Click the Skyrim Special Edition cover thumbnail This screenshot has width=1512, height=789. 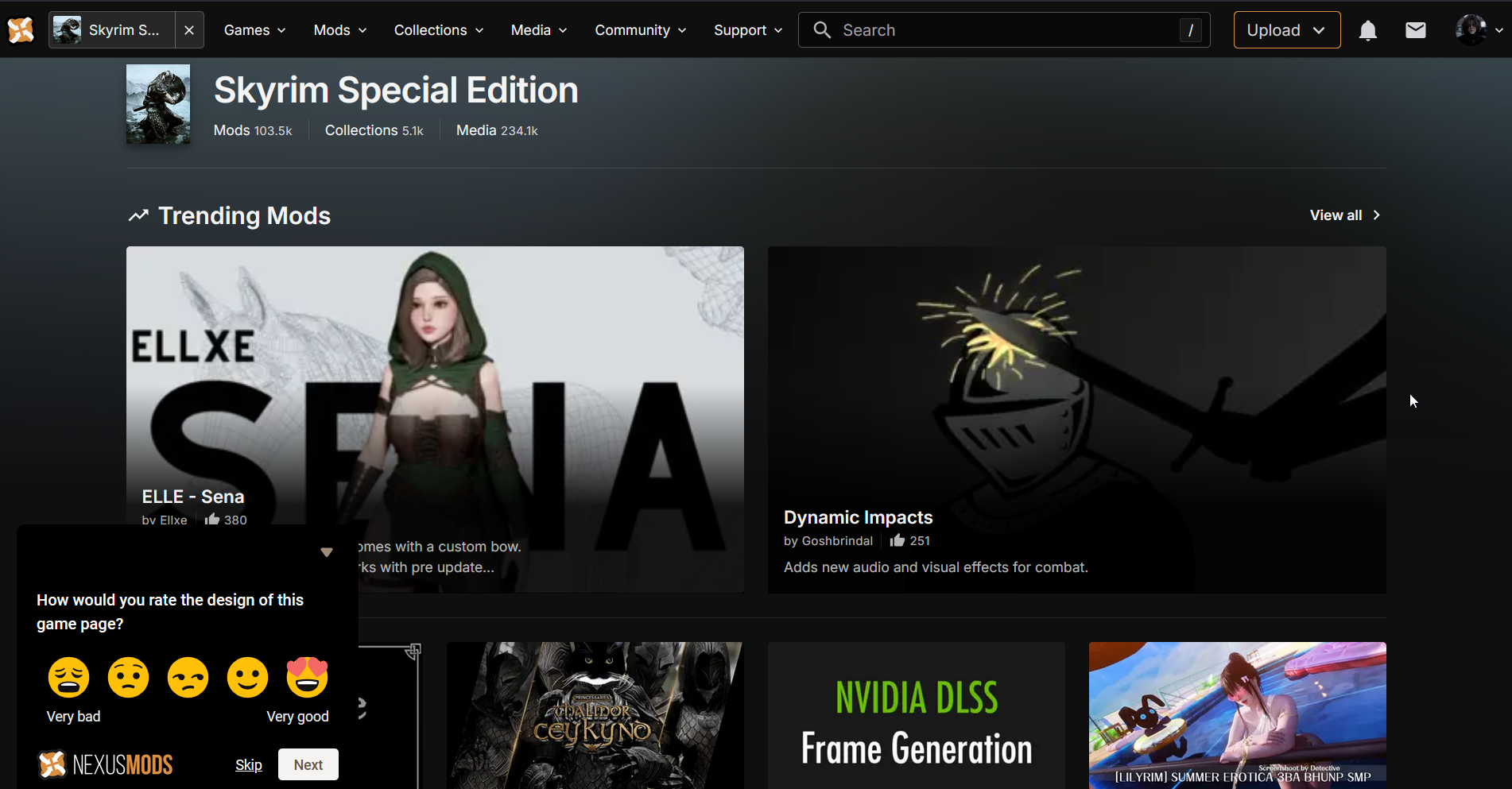(x=158, y=104)
